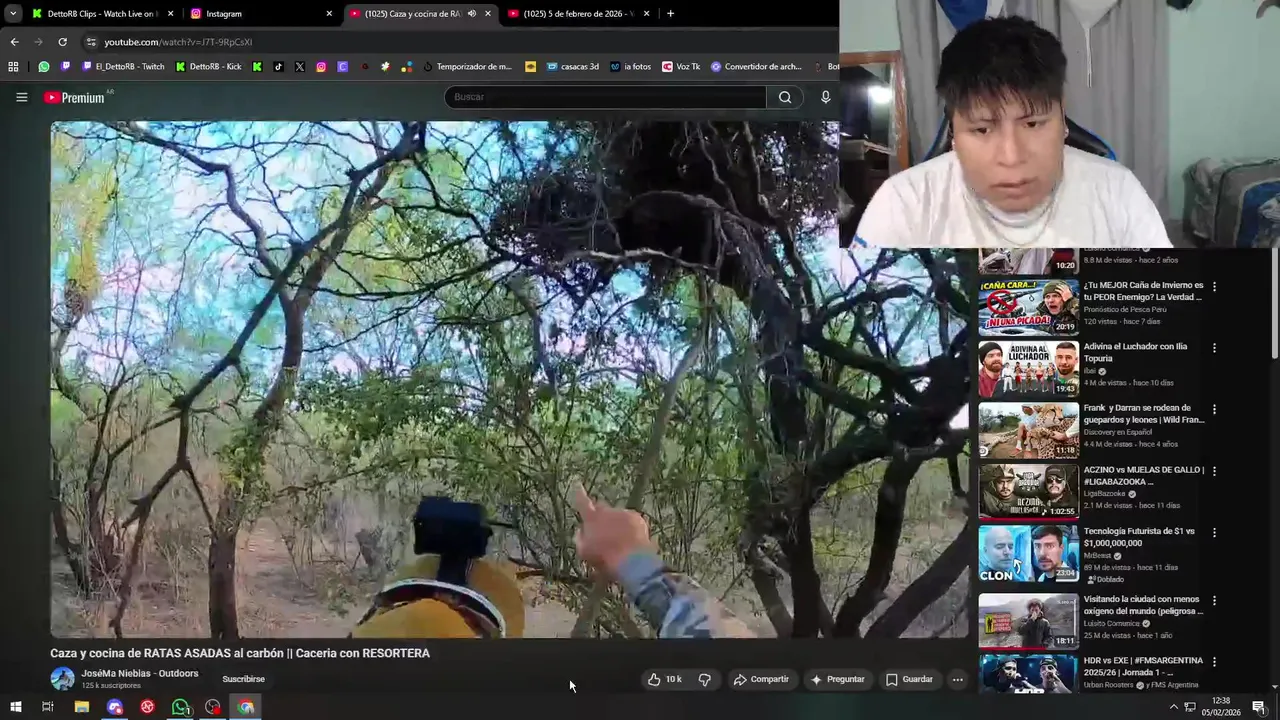This screenshot has width=1280, height=720.
Task: Open the ¿Tu MEJOR Caña de Invierno video thumbnail
Action: pyautogui.click(x=1028, y=308)
